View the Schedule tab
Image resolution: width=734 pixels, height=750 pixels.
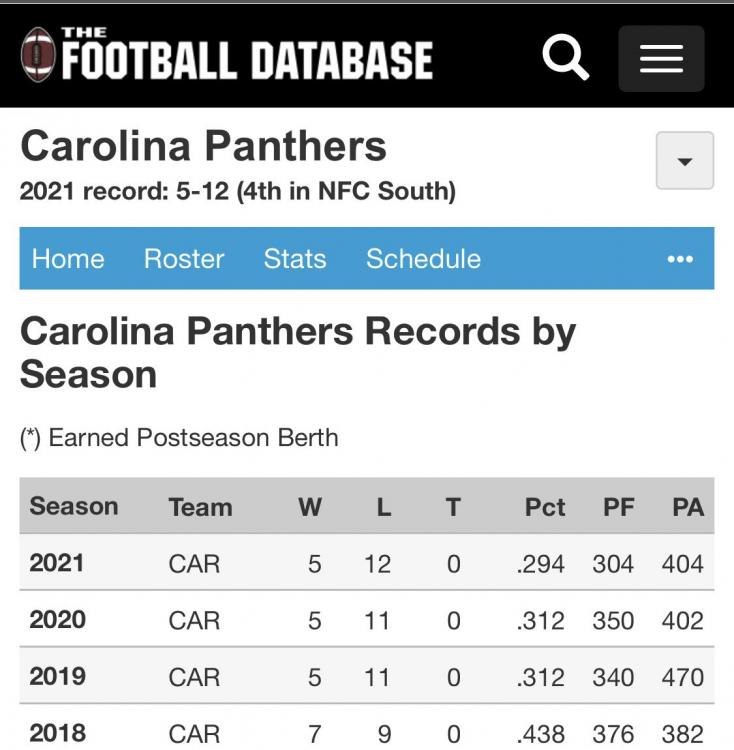tap(423, 259)
